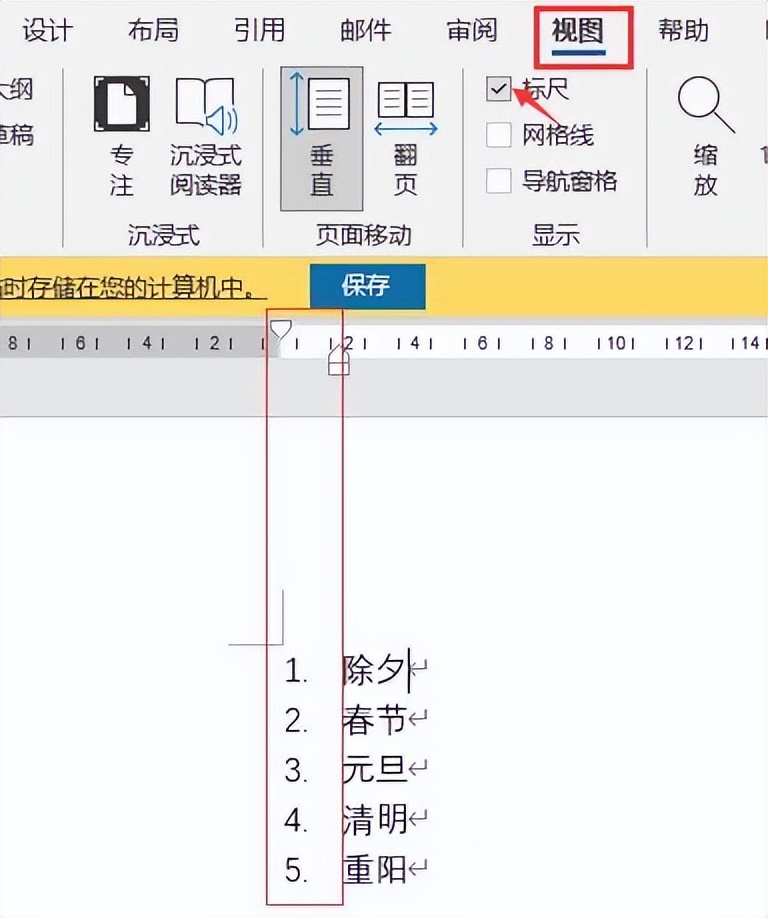Uncheck the 标尺 ruler checkbox

[498, 90]
